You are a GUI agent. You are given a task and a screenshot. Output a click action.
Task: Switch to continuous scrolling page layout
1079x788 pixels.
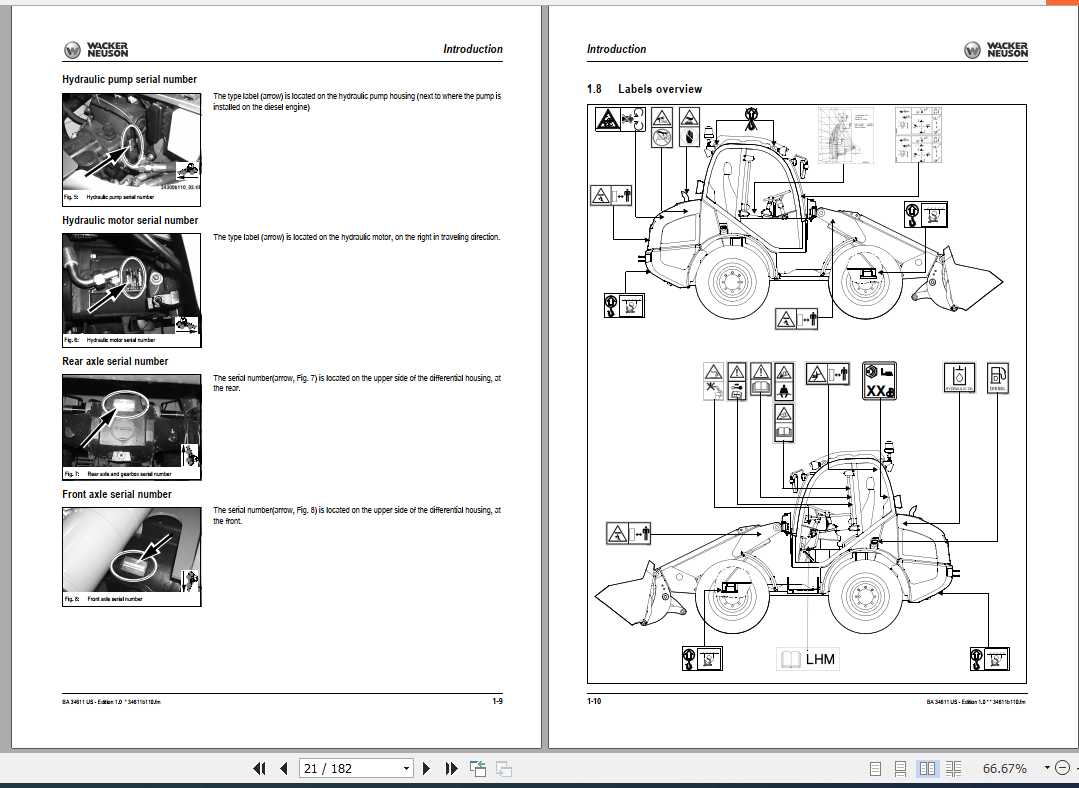pyautogui.click(x=900, y=768)
